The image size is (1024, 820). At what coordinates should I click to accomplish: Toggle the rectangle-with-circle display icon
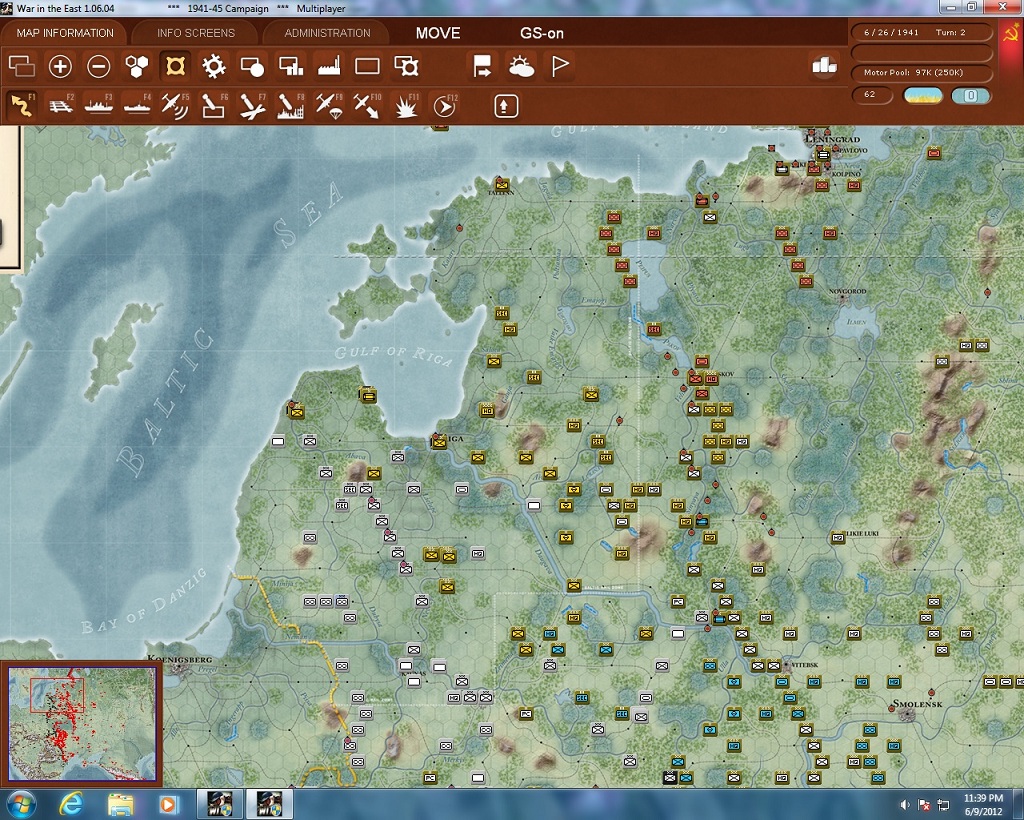(x=252, y=66)
